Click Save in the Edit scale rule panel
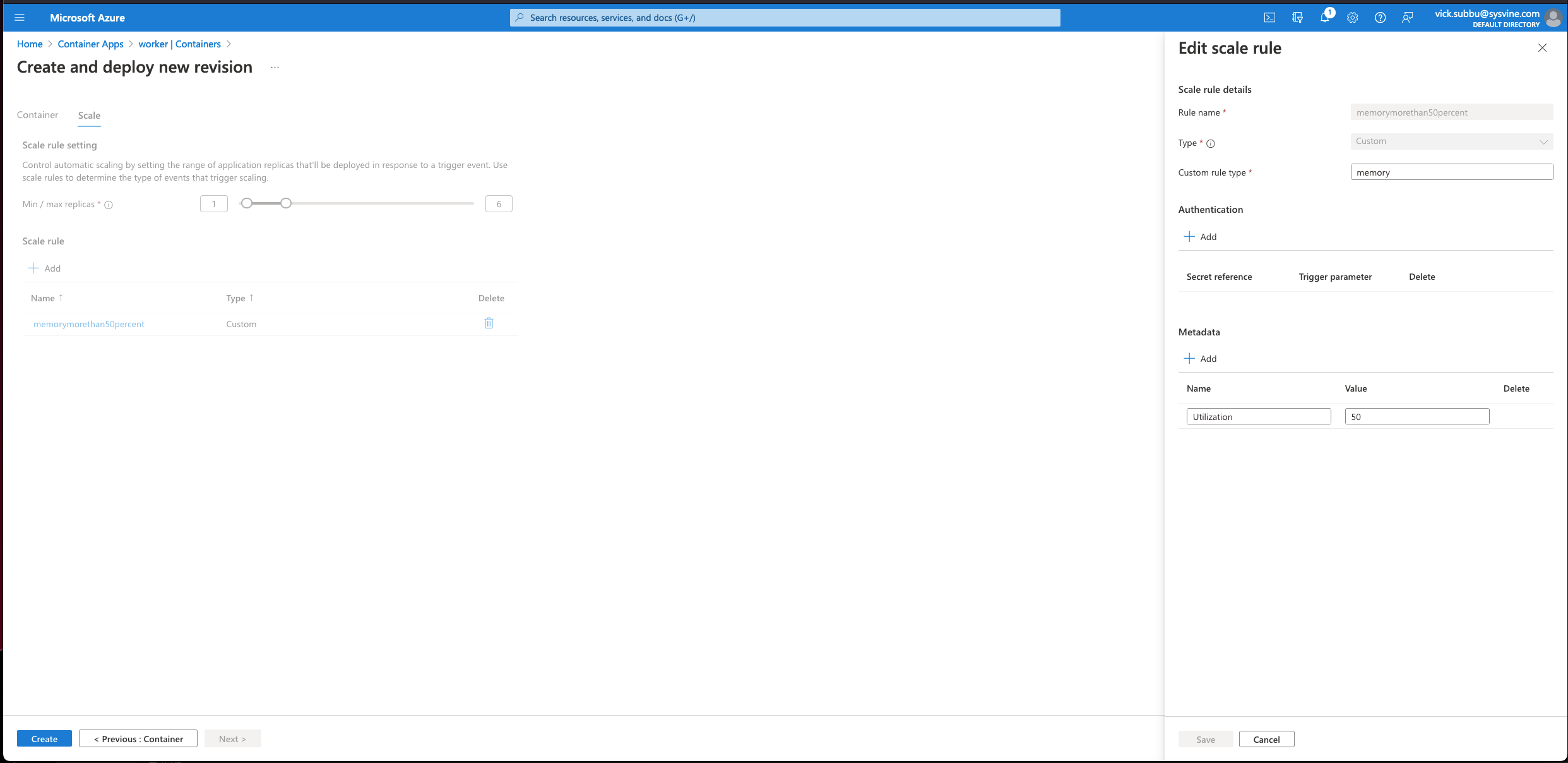Screen dimensions: 1568x763 pyautogui.click(x=1205, y=738)
